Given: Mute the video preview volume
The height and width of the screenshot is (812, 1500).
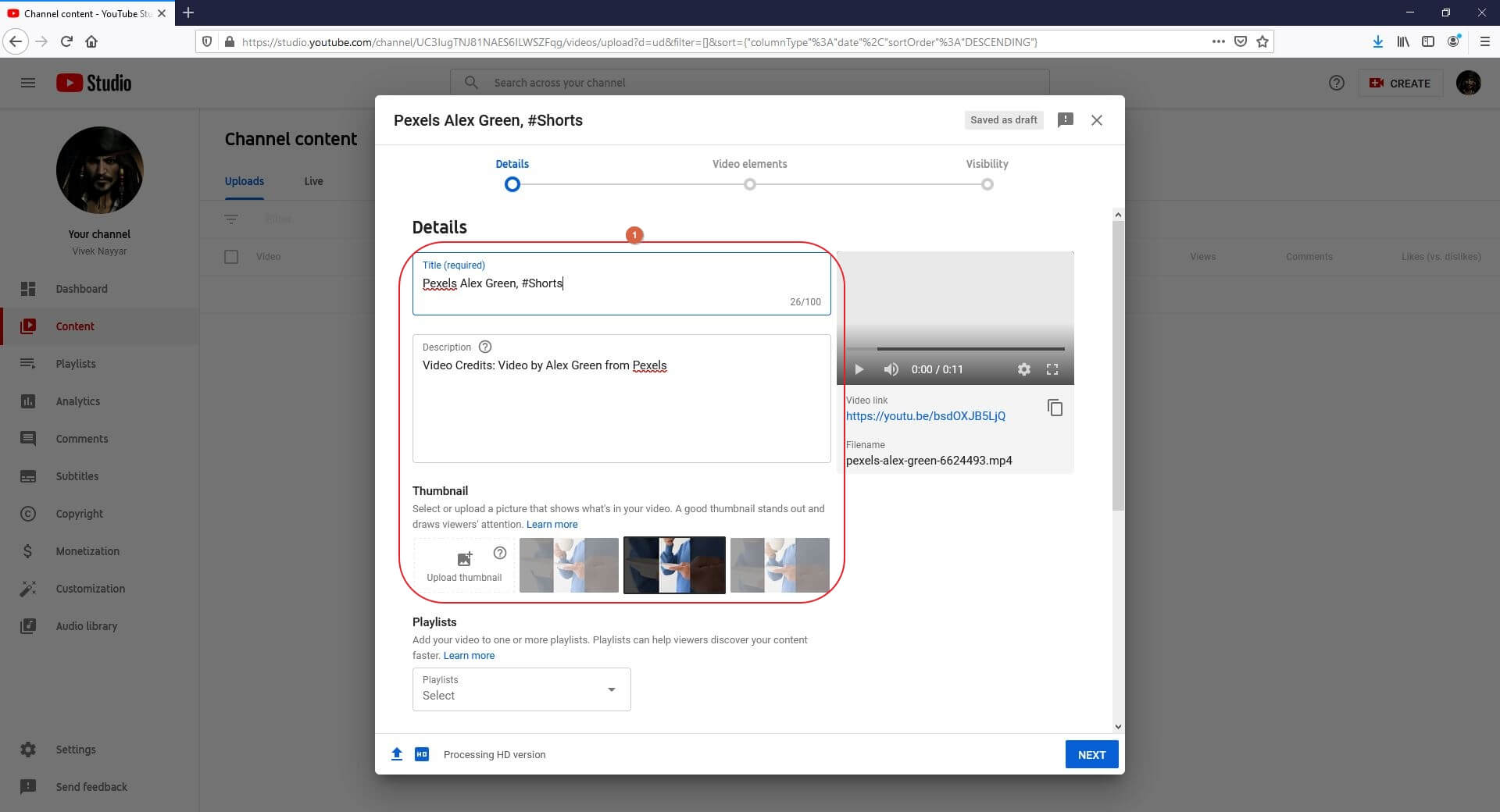Looking at the screenshot, I should [891, 369].
